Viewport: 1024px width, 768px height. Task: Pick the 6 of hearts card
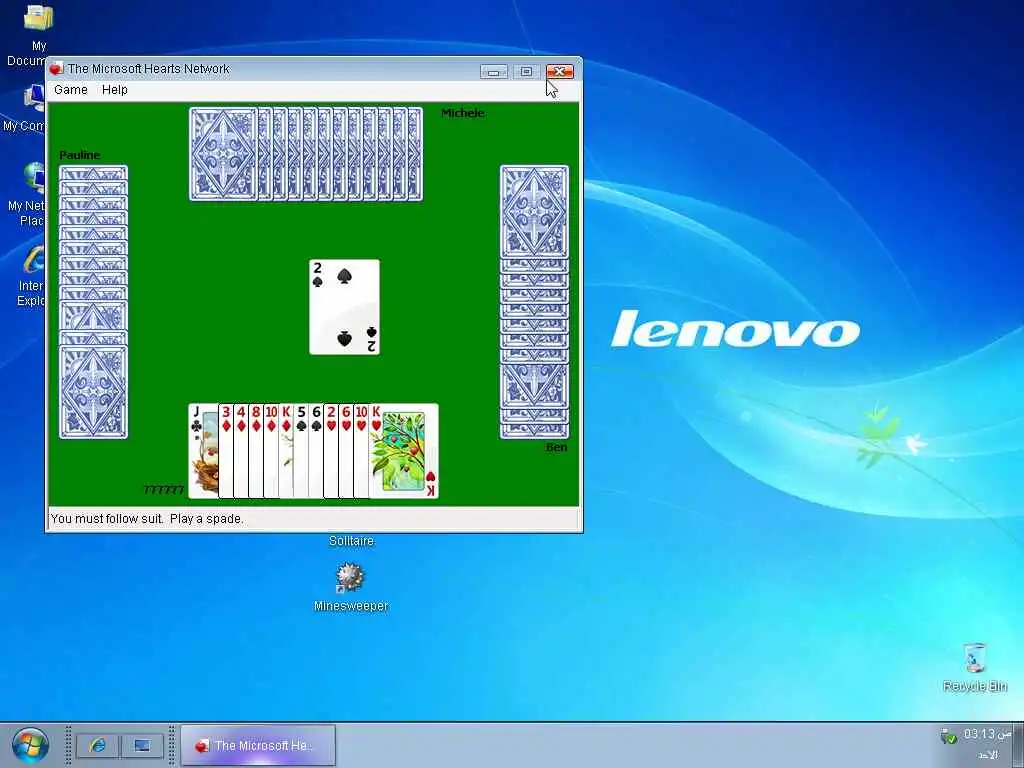click(346, 451)
